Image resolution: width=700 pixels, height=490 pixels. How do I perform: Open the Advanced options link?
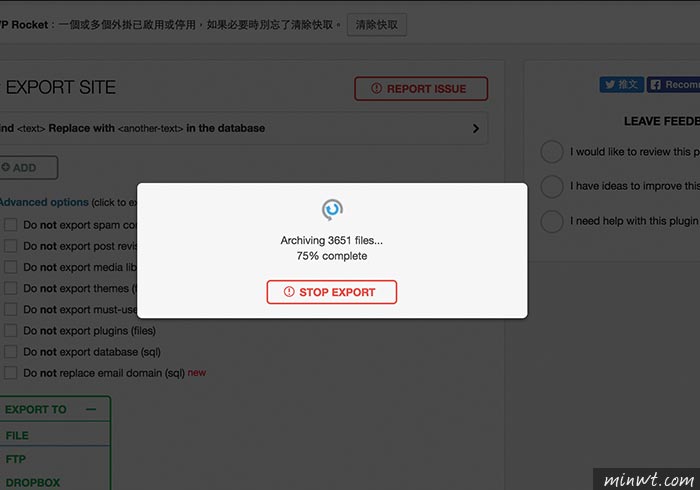pyautogui.click(x=44, y=202)
